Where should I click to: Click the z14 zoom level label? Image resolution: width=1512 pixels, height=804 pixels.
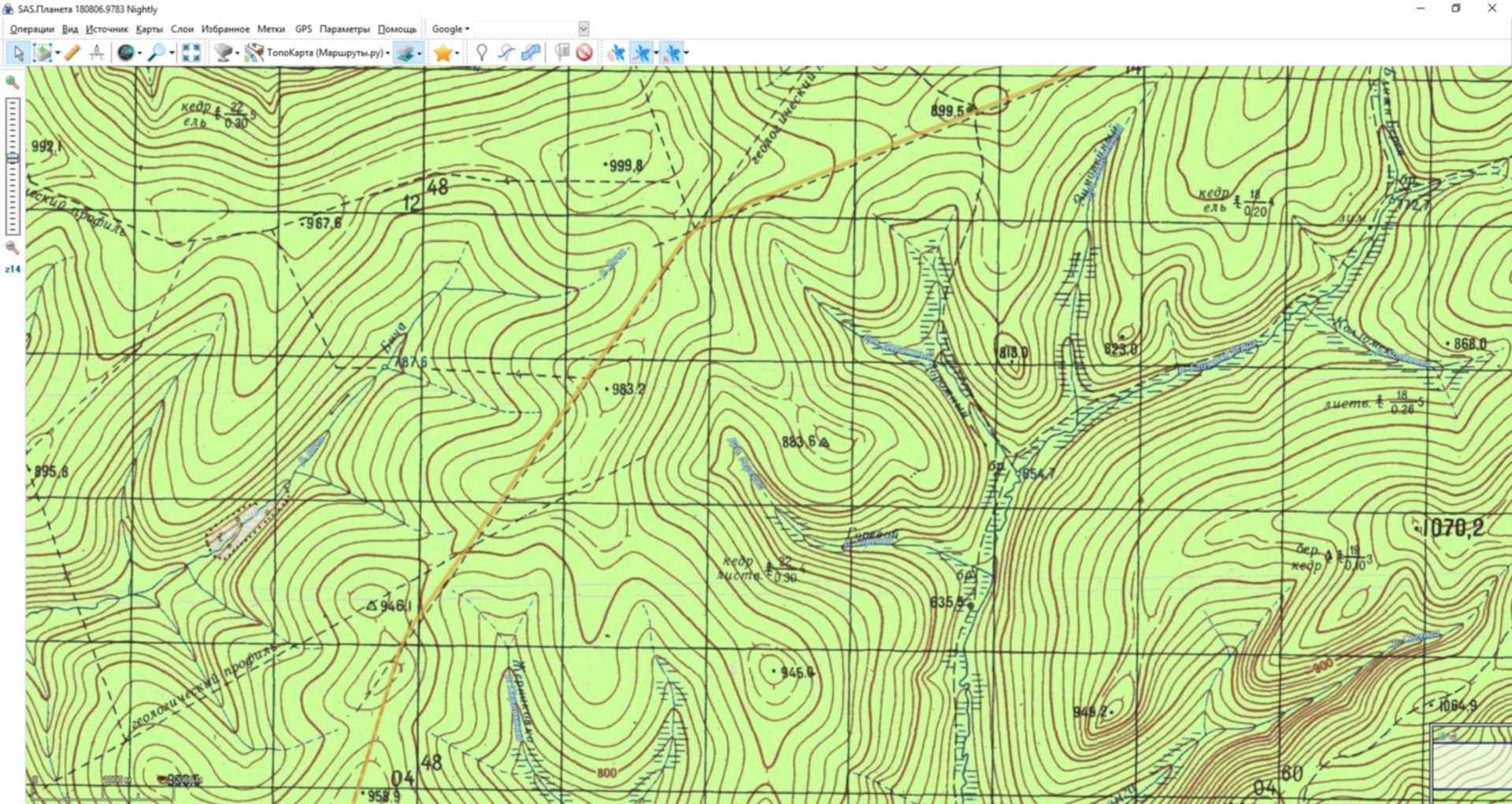pos(12,269)
